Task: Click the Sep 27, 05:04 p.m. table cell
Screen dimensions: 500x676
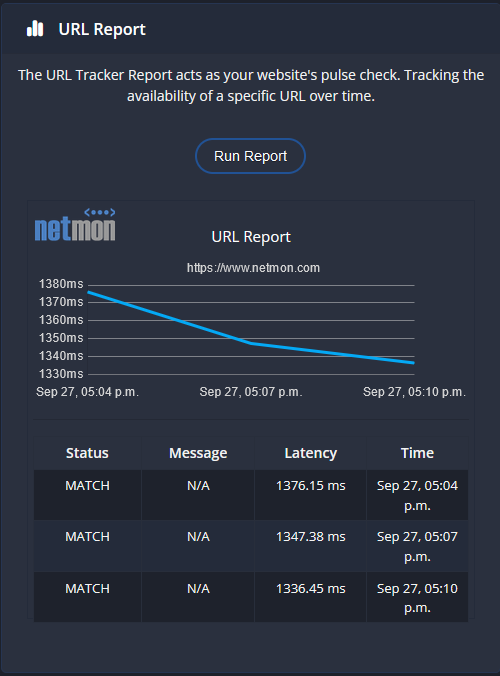Action: pos(417,495)
